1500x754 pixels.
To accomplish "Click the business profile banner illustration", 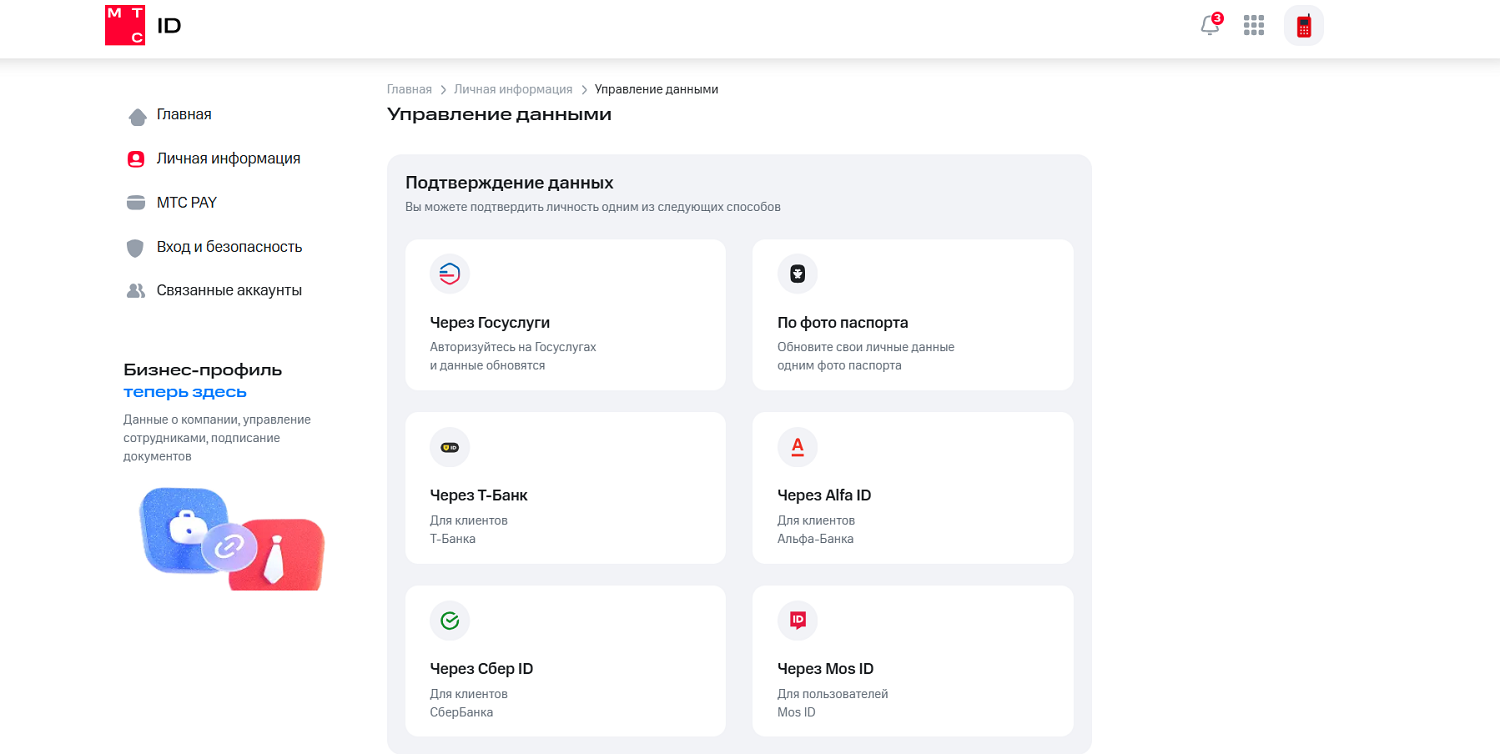I will 231,537.
